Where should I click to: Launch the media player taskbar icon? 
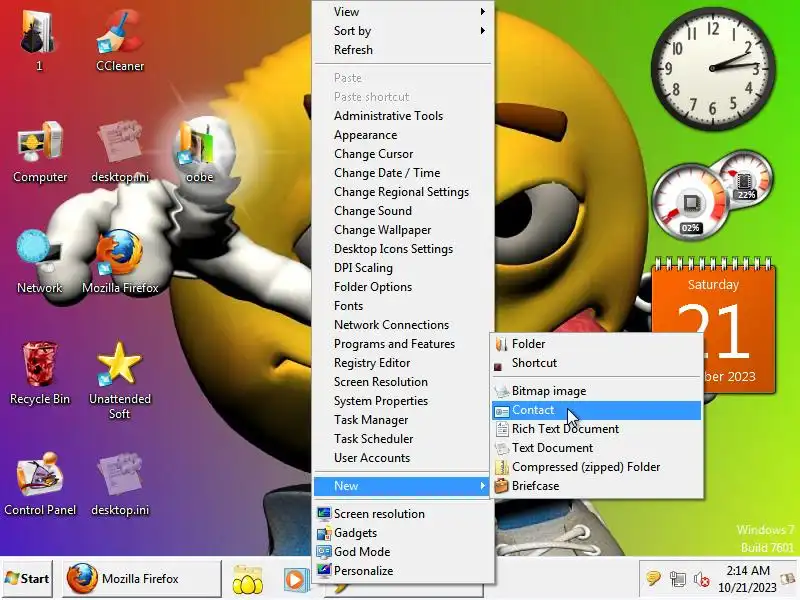(295, 579)
